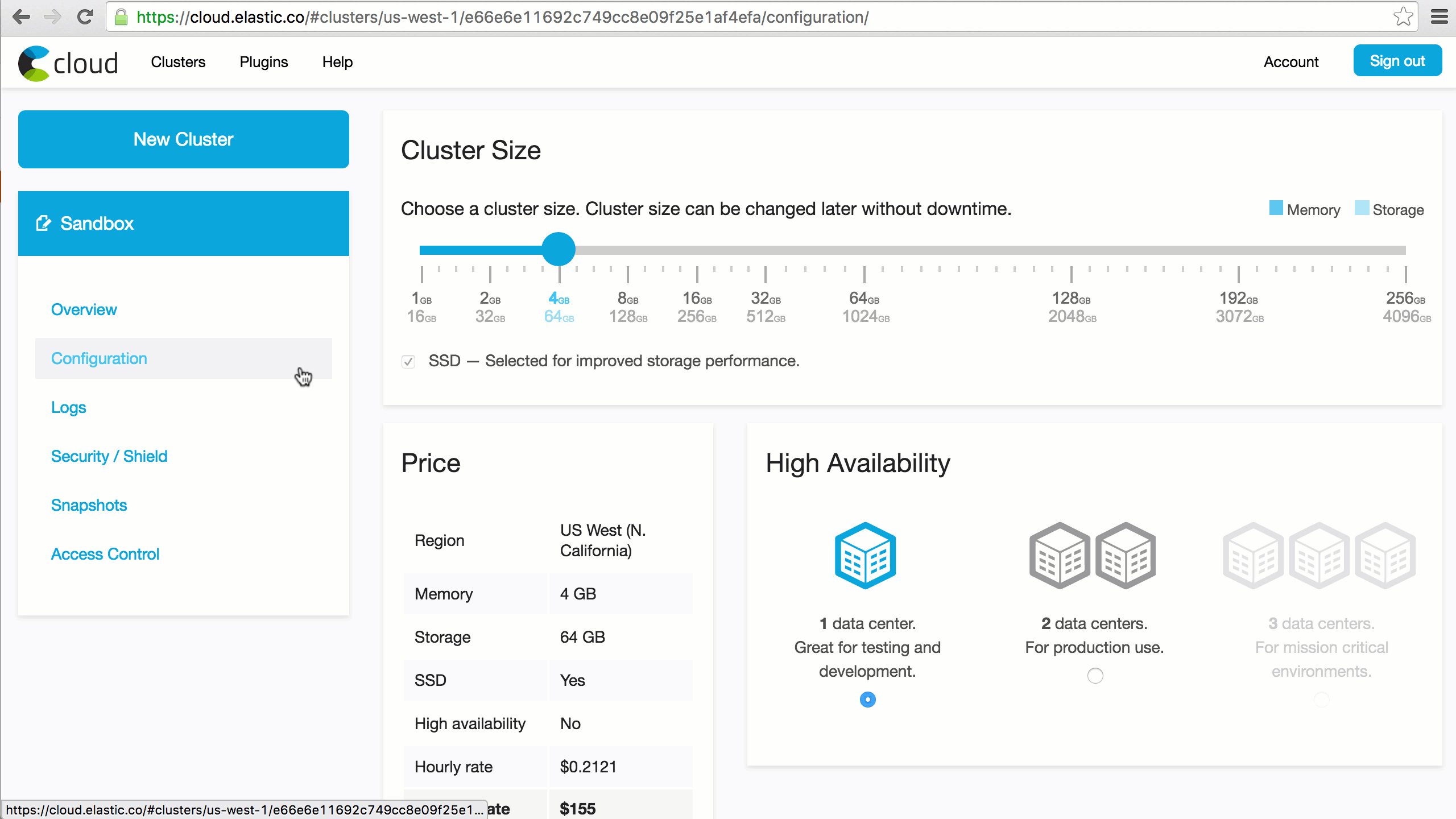
Task: Select the 2 data centers availability icon
Action: point(1093,555)
